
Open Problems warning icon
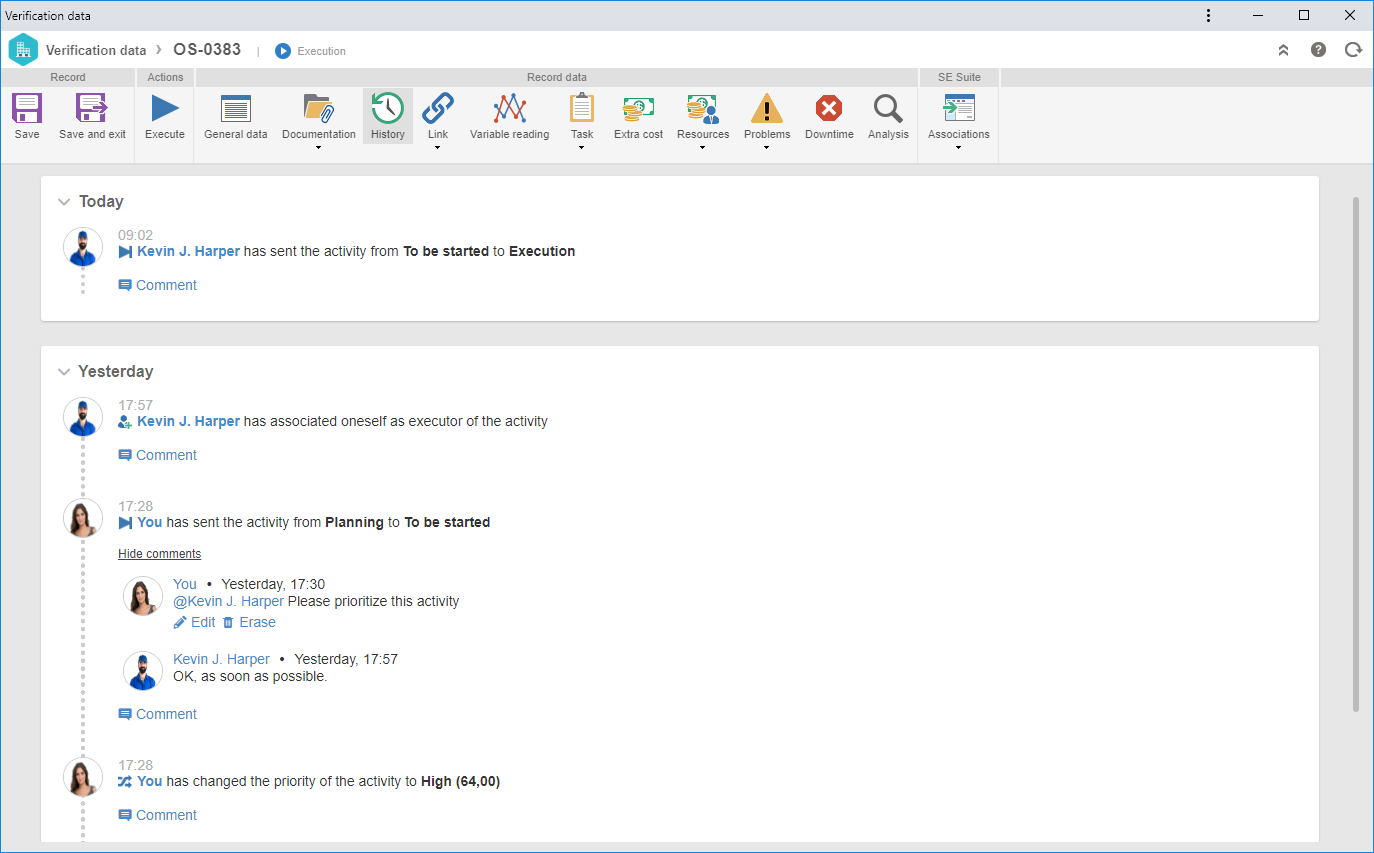point(767,108)
